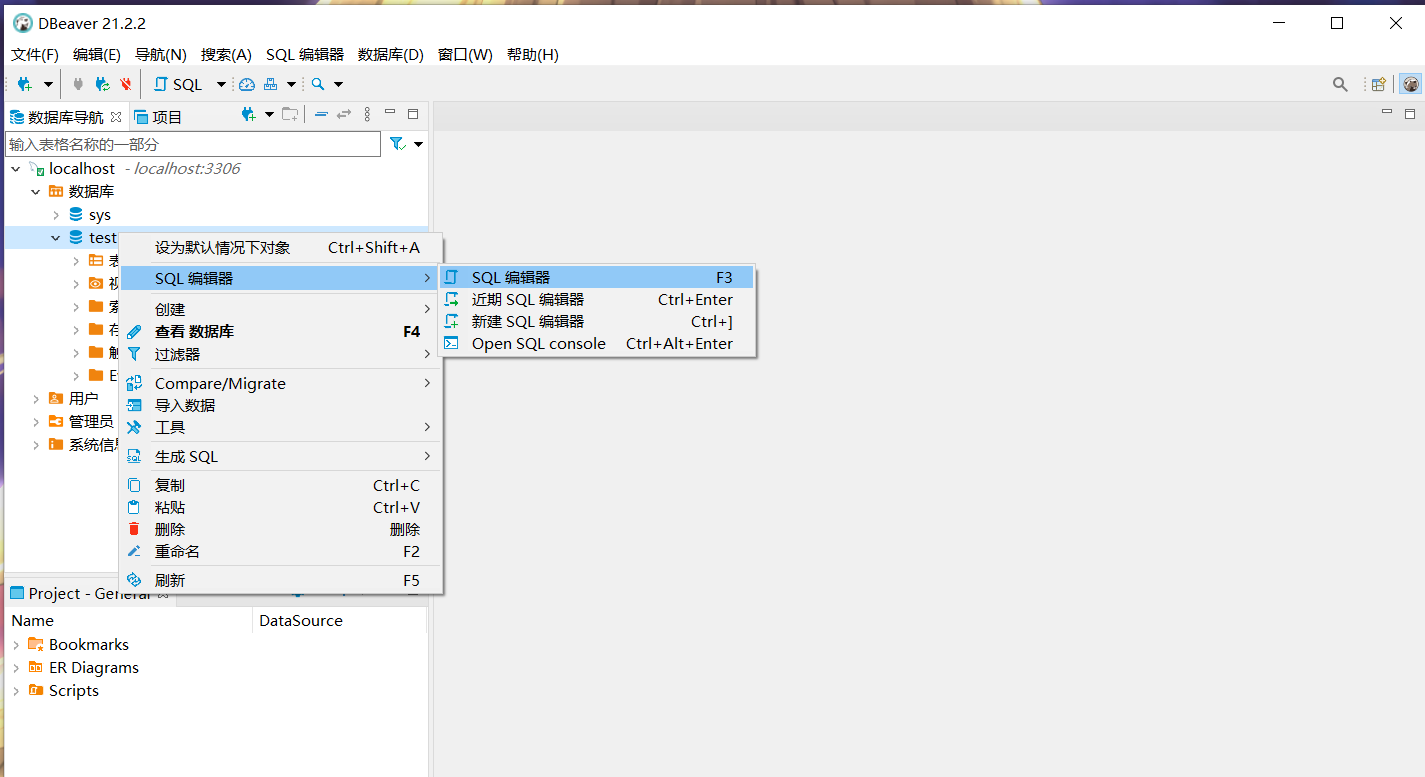Click the 刷新 refresh icon in context menu
This screenshot has height=777, width=1425.
point(134,580)
